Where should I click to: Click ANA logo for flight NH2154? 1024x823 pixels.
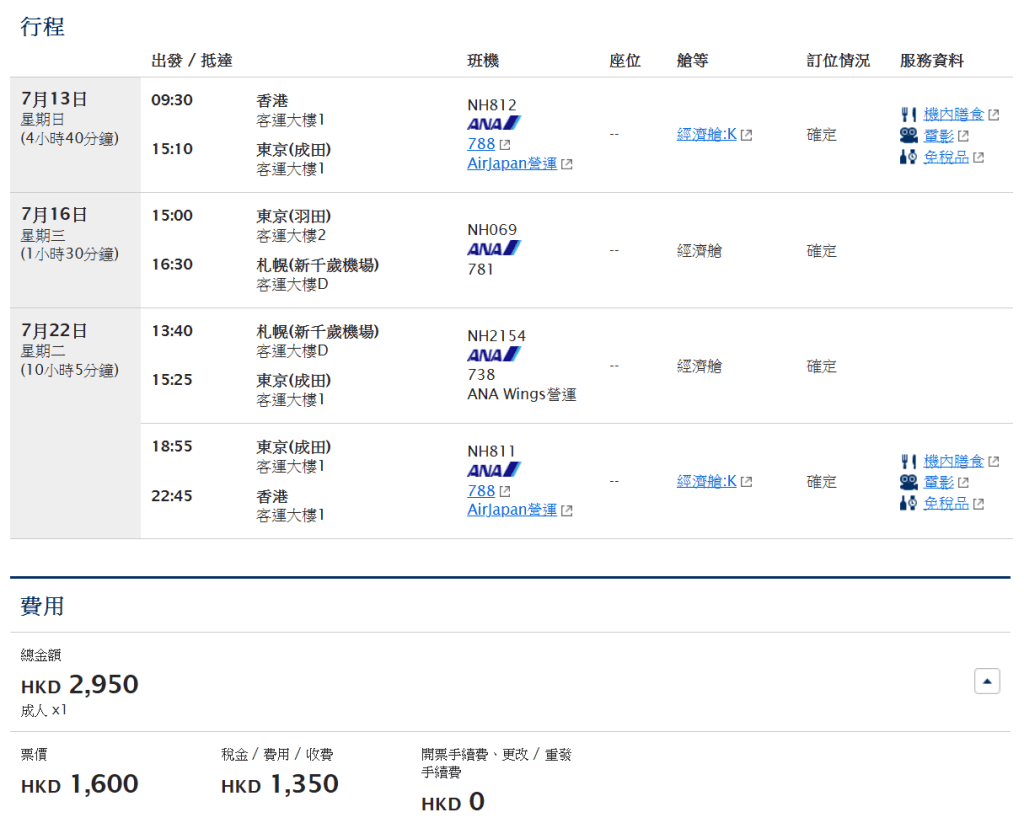pyautogui.click(x=494, y=355)
